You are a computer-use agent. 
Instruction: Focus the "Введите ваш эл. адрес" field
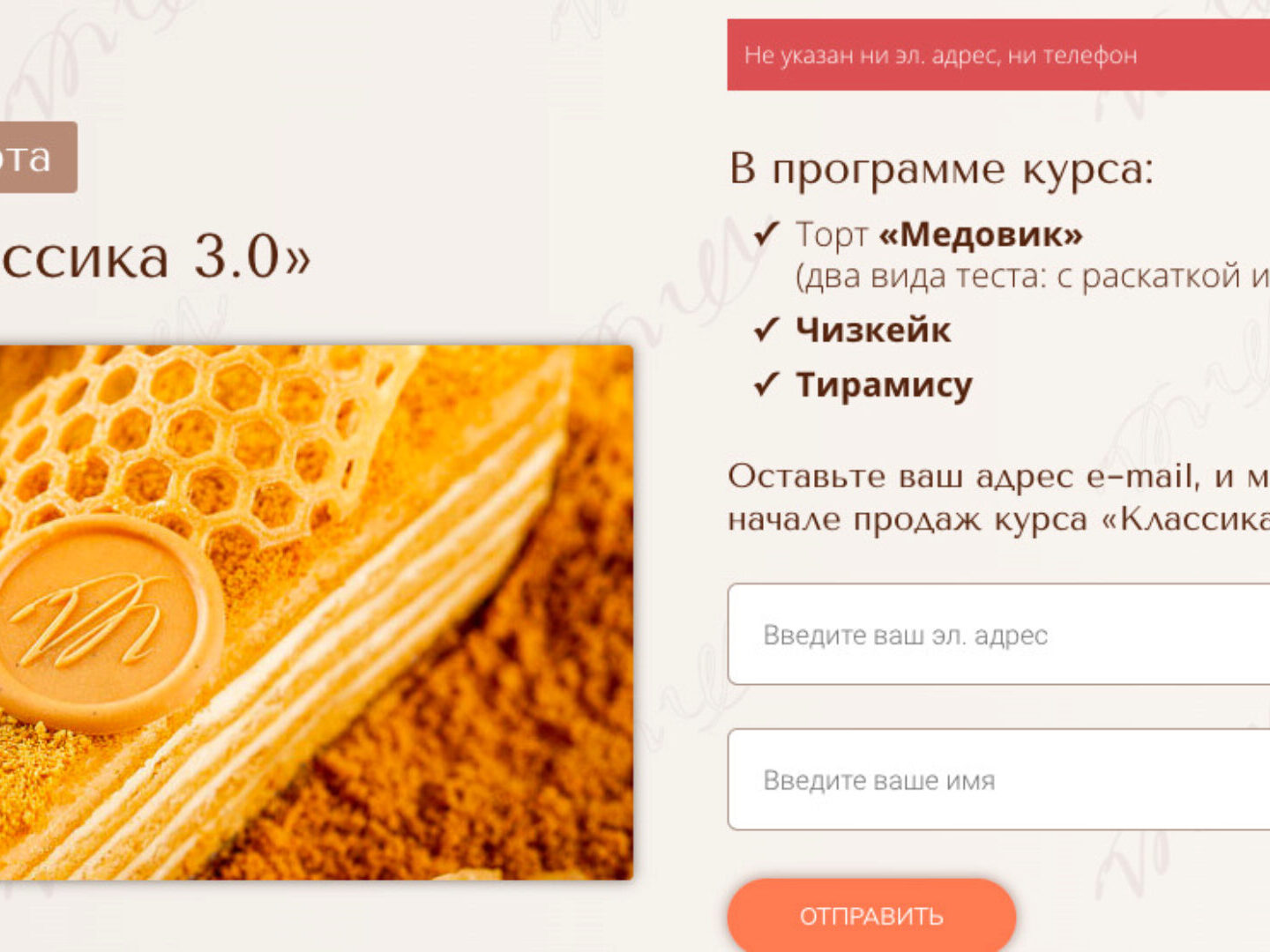pos(998,634)
